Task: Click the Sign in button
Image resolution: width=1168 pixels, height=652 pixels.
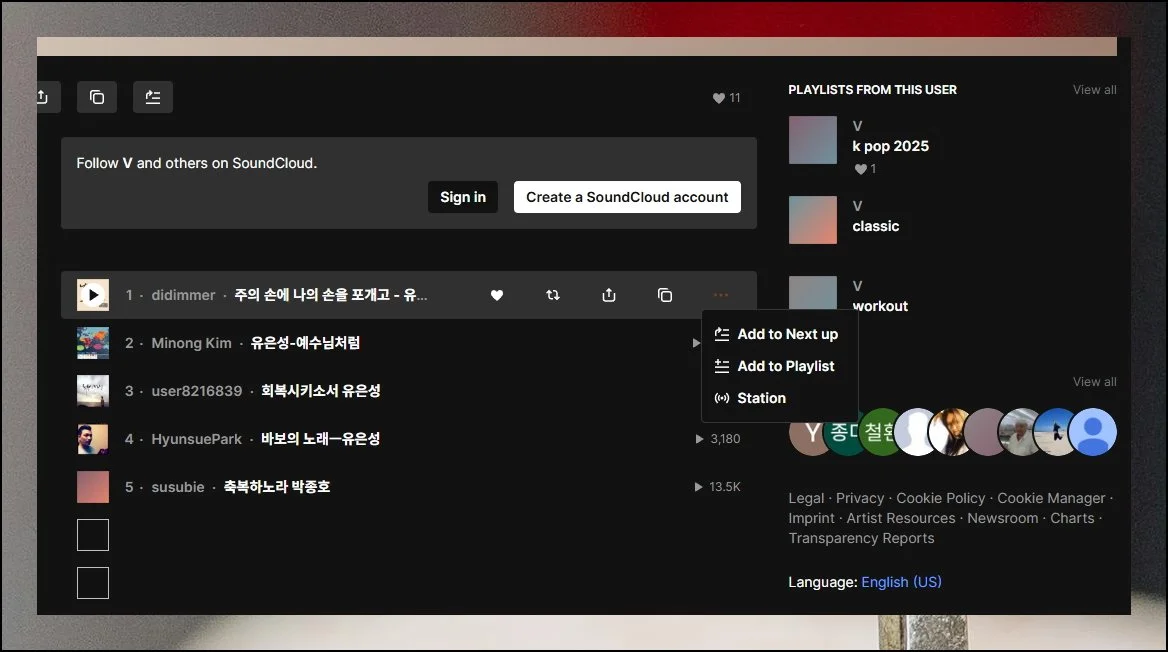Action: (463, 197)
